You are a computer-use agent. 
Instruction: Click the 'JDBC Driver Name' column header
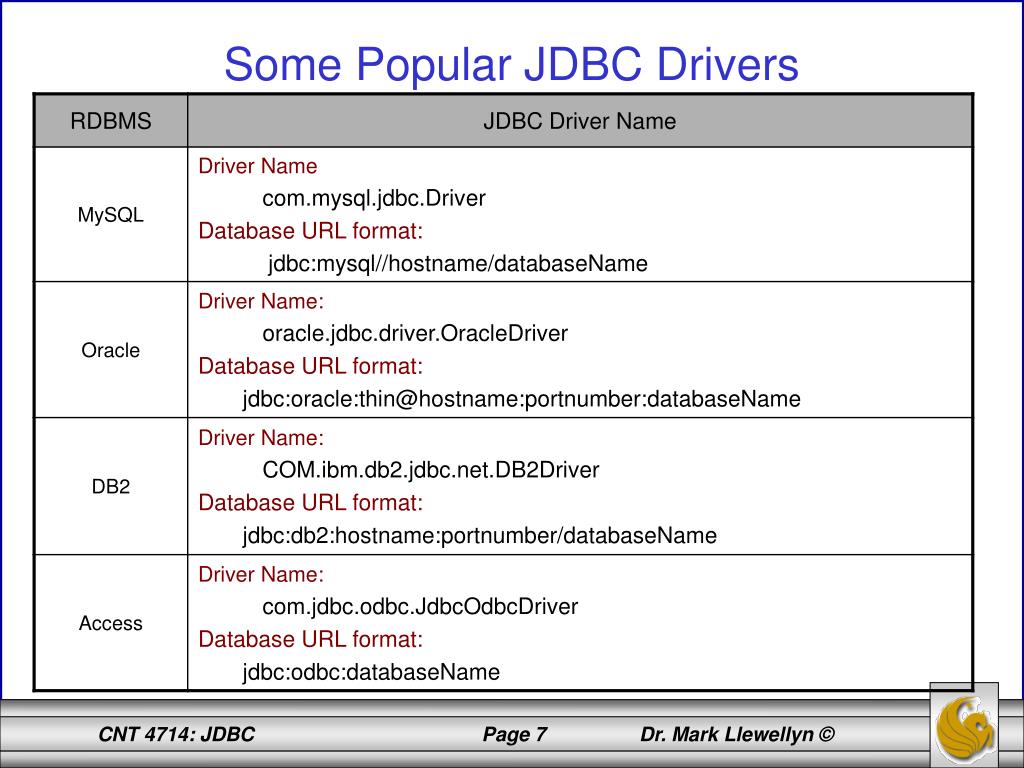[x=579, y=121]
